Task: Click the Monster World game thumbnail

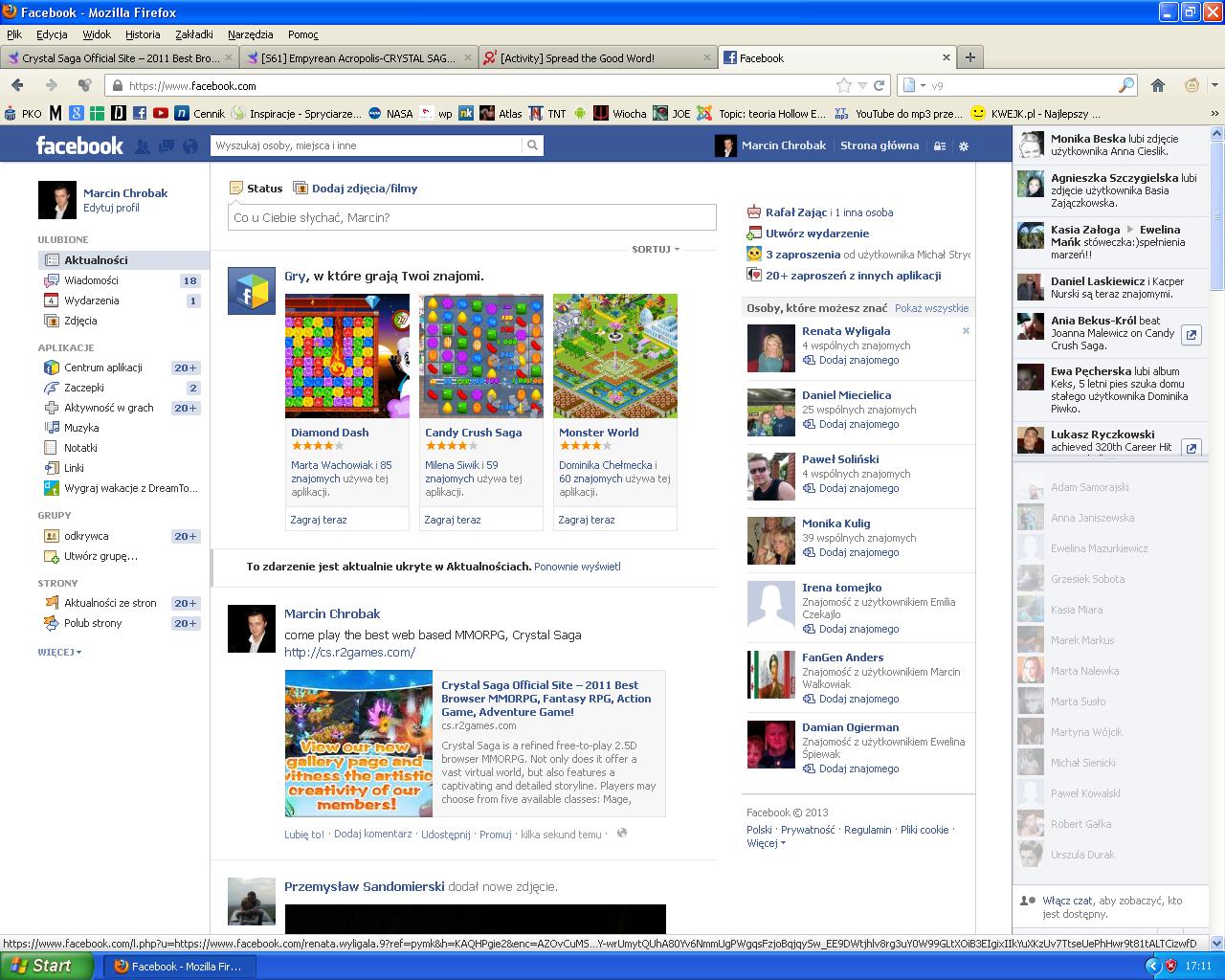Action: [x=615, y=356]
